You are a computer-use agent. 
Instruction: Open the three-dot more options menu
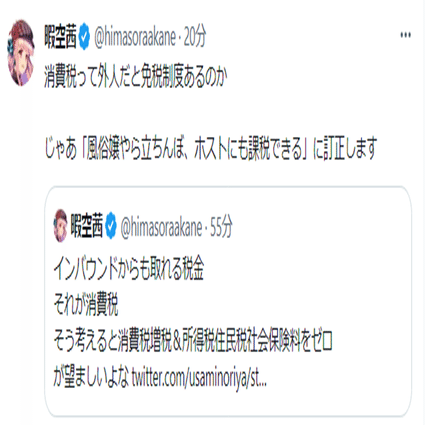(x=405, y=35)
